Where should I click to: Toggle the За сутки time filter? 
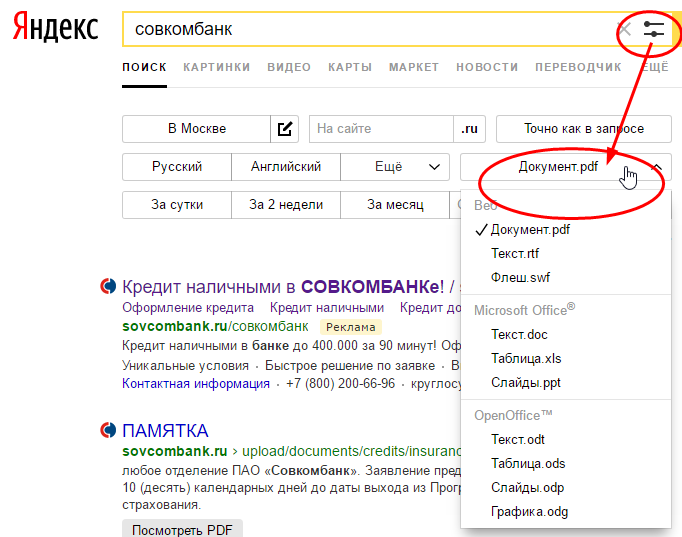[177, 204]
